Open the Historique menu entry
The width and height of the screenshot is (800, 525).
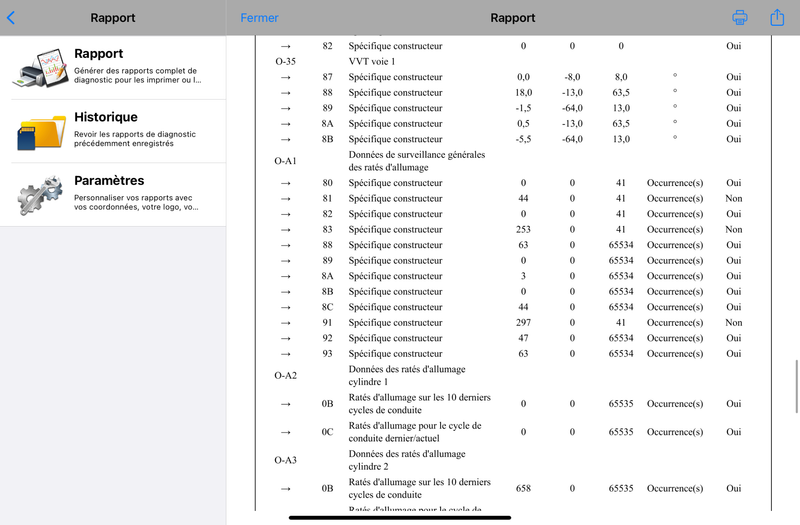tap(113, 131)
